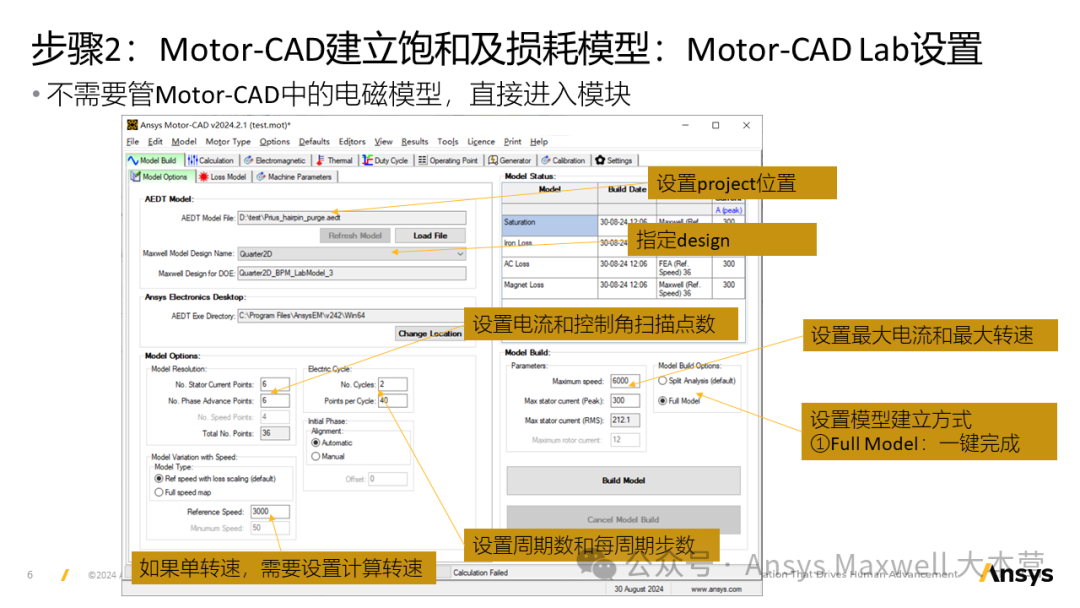Click the Refresh Model button

[x=355, y=235]
